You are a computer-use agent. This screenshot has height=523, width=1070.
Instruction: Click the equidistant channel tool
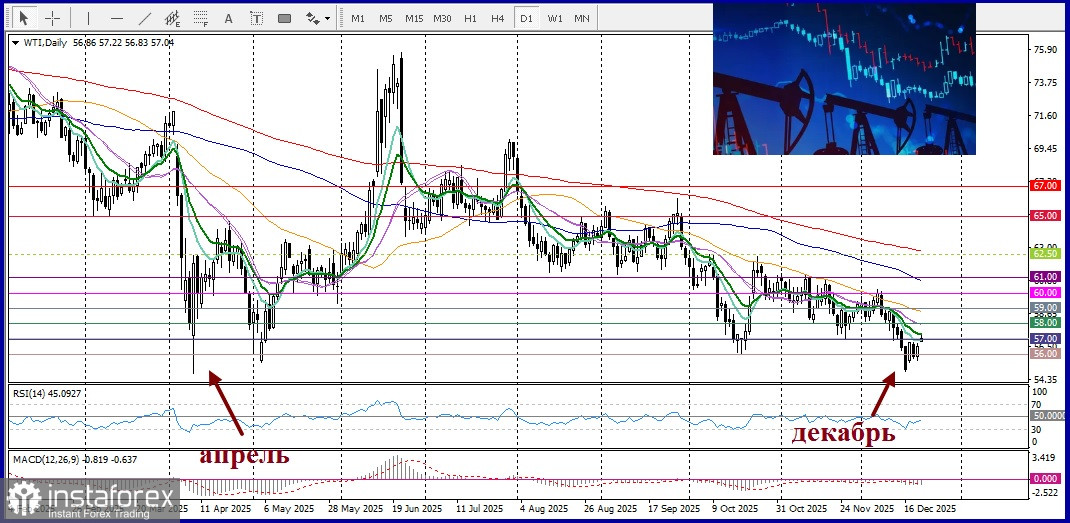tap(173, 18)
